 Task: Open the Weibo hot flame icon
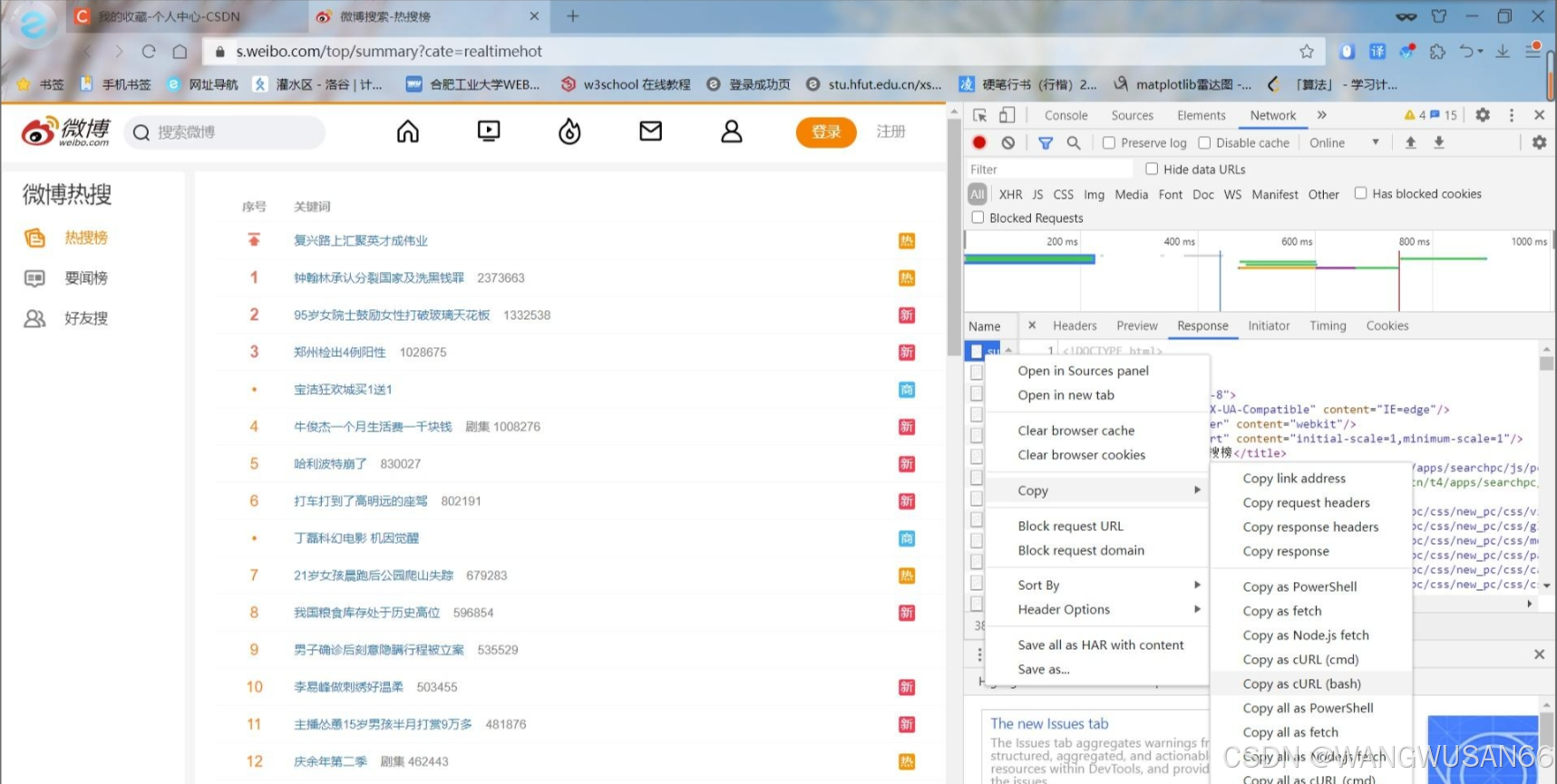pos(569,132)
